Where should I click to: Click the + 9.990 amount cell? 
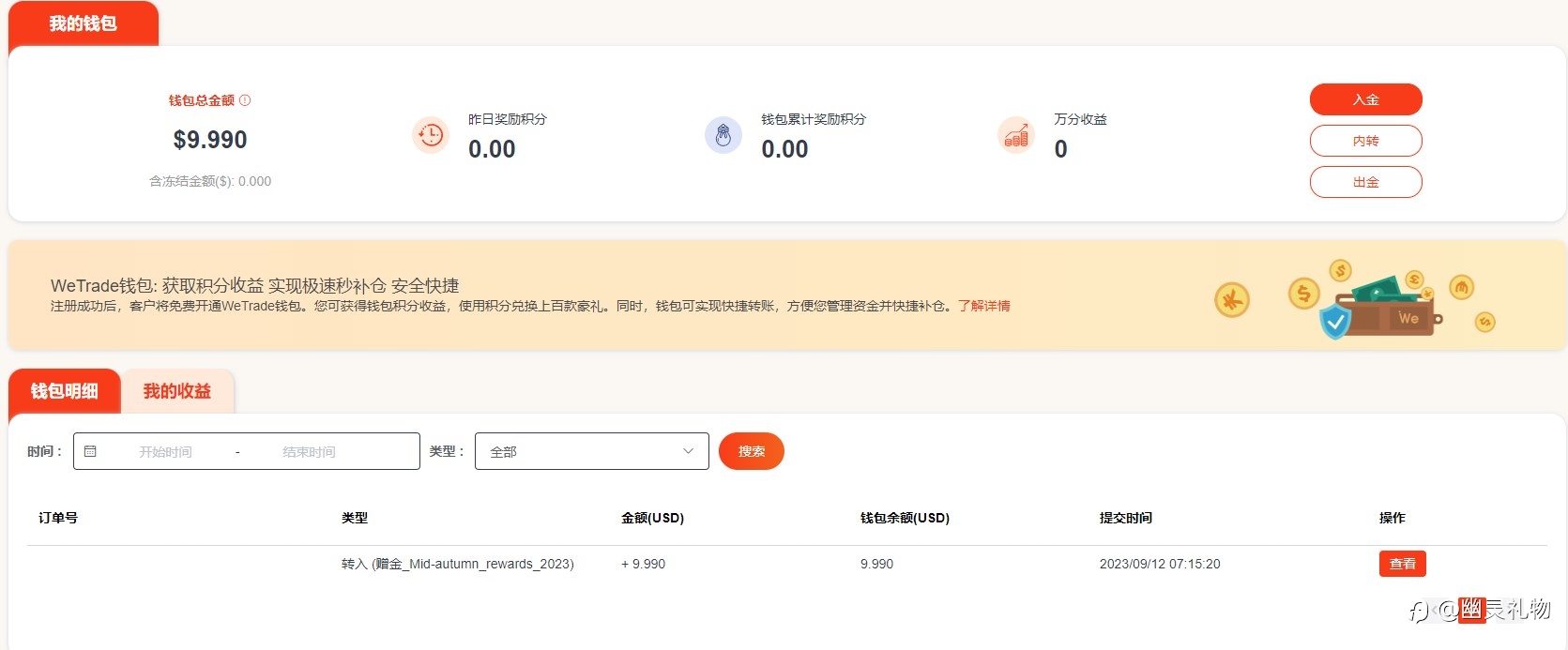pos(644,564)
